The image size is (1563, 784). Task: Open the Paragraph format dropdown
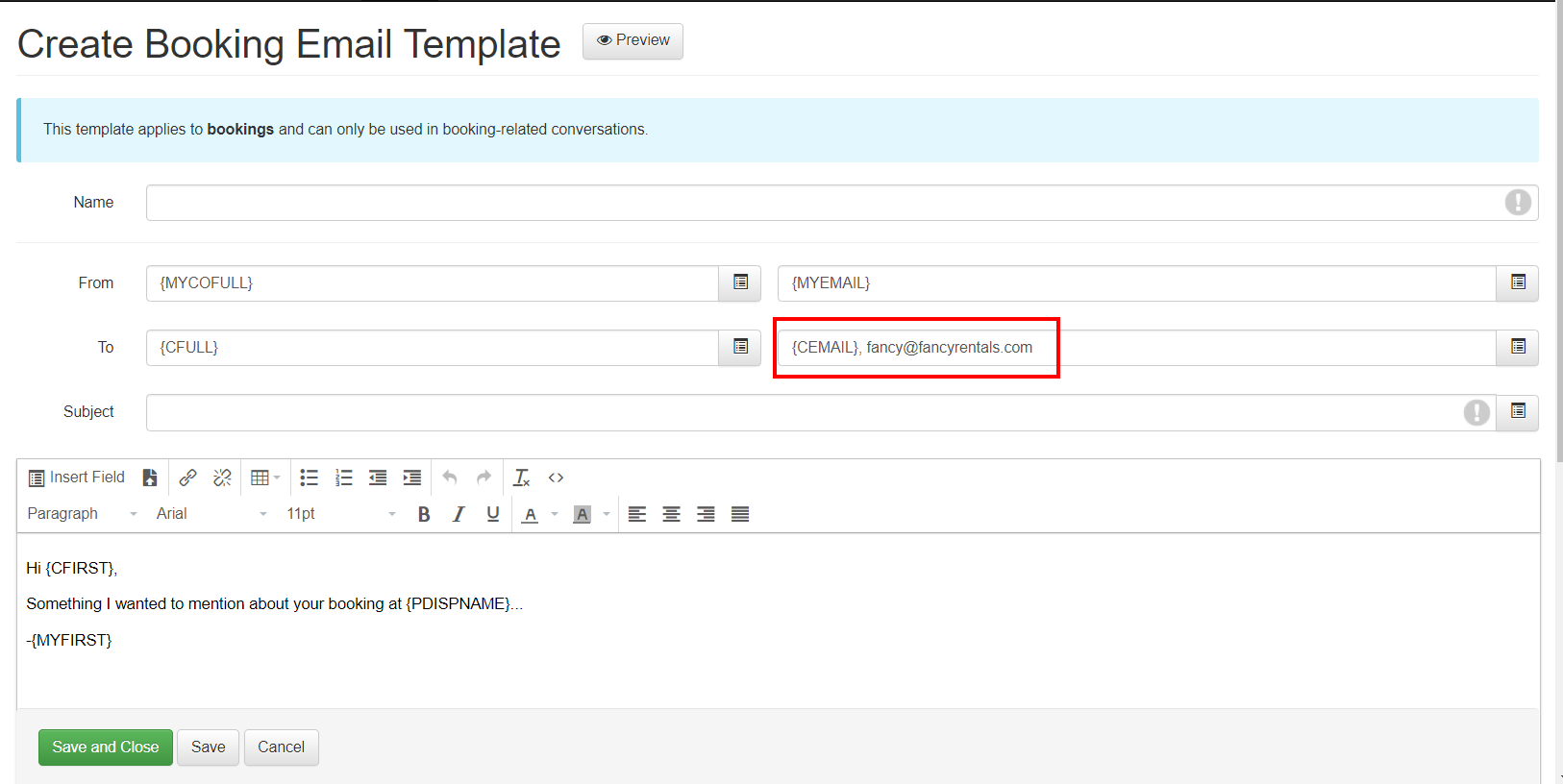click(x=82, y=514)
